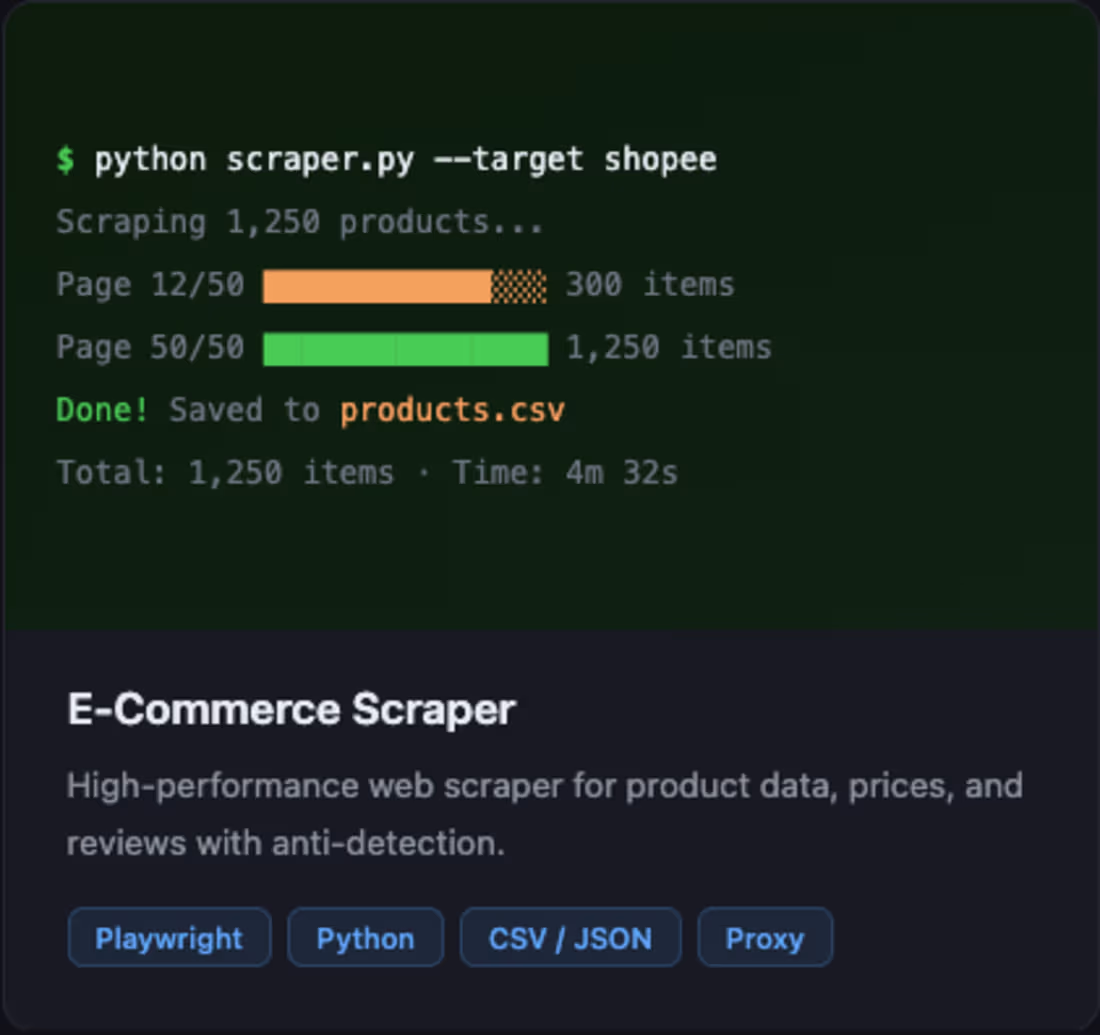Select the shopee target command text
This screenshot has height=1035, width=1100.
pos(660,158)
